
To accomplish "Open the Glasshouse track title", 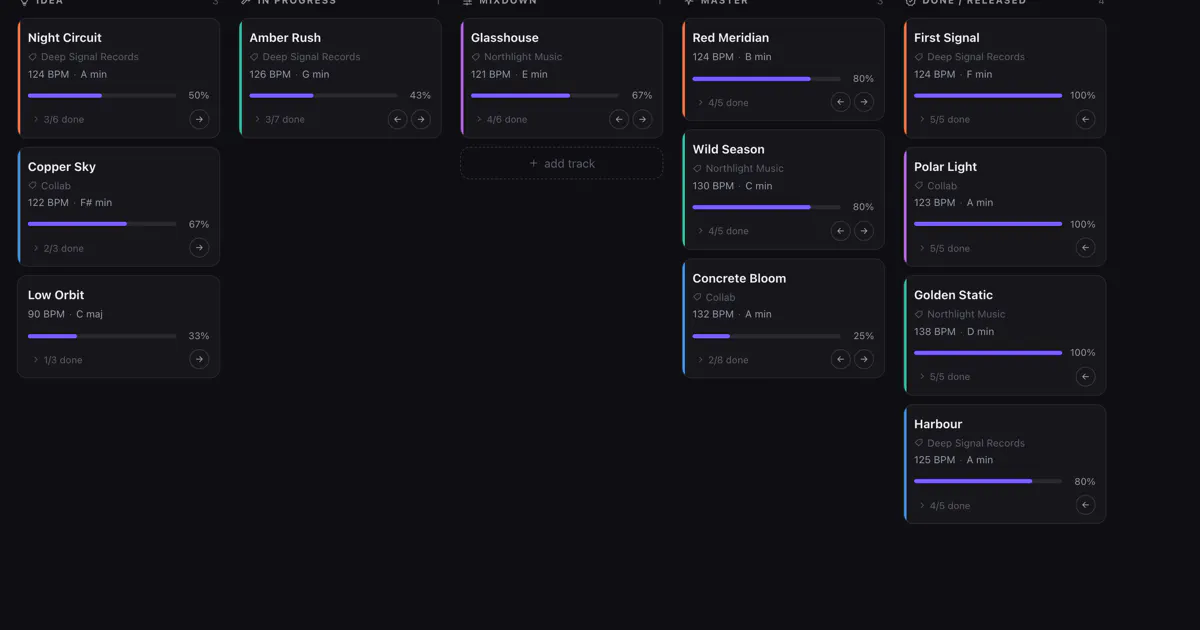I will pos(505,38).
